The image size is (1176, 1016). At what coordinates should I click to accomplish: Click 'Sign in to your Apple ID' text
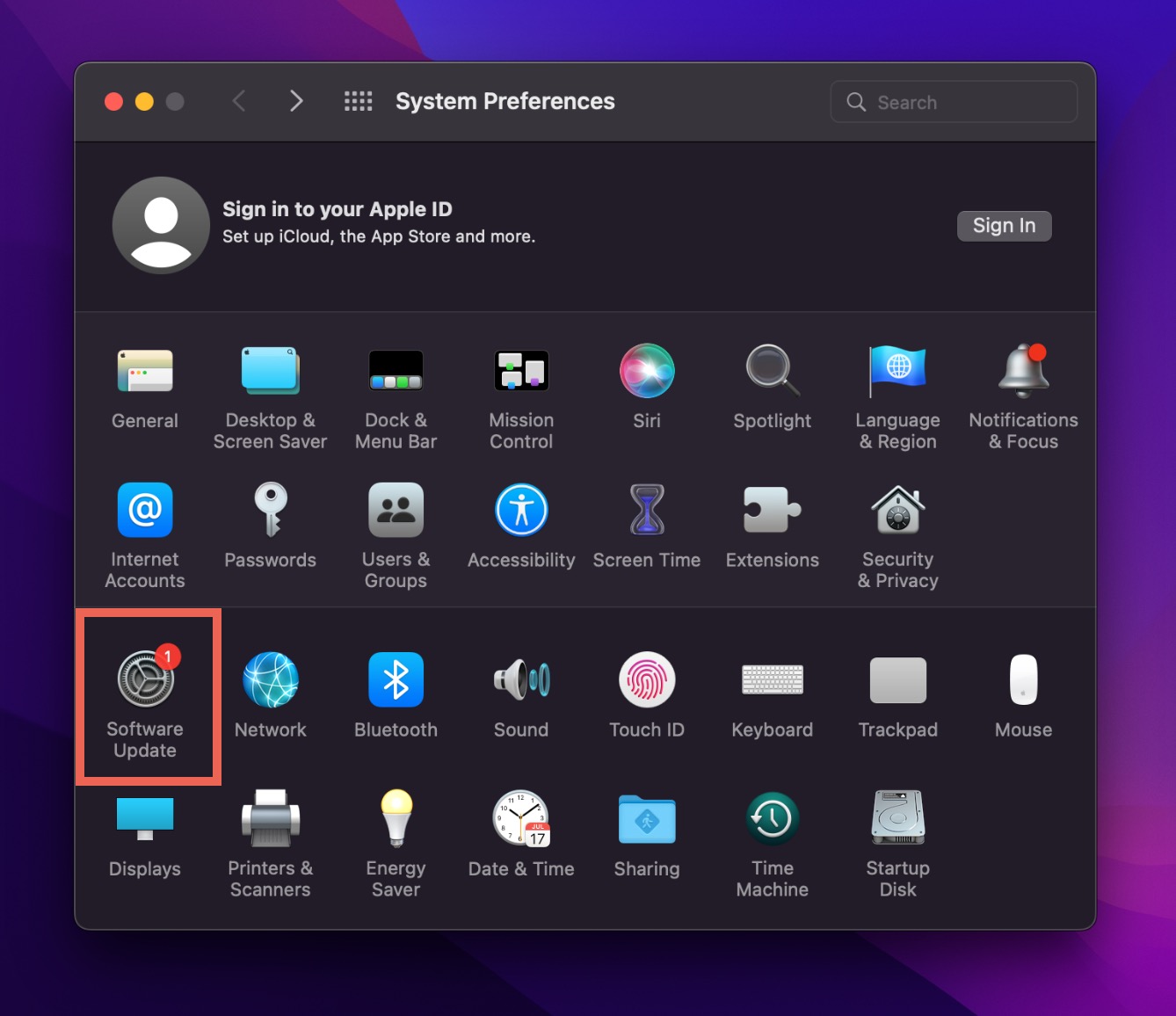tap(338, 209)
